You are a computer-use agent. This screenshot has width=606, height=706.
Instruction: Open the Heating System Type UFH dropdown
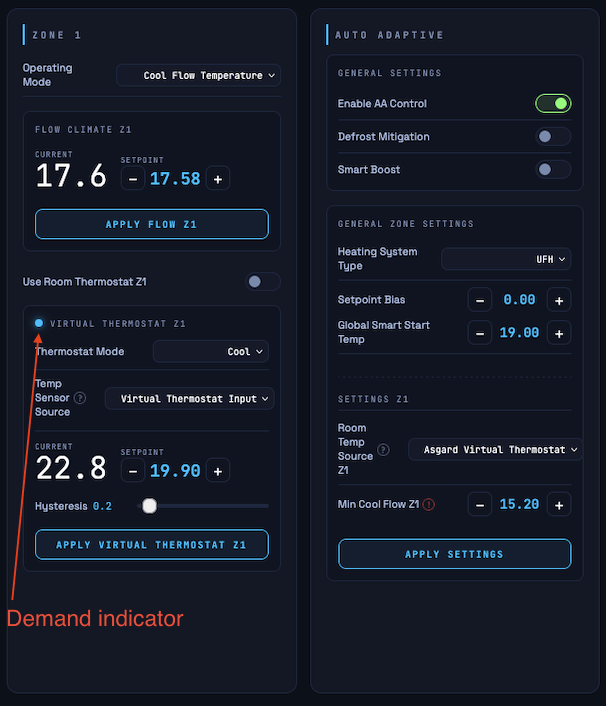[x=507, y=259]
